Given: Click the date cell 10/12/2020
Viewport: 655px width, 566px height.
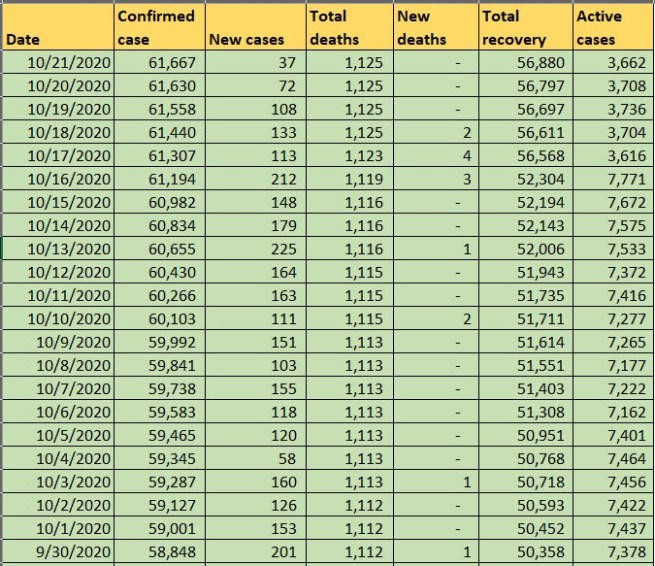Looking at the screenshot, I should click(58, 272).
